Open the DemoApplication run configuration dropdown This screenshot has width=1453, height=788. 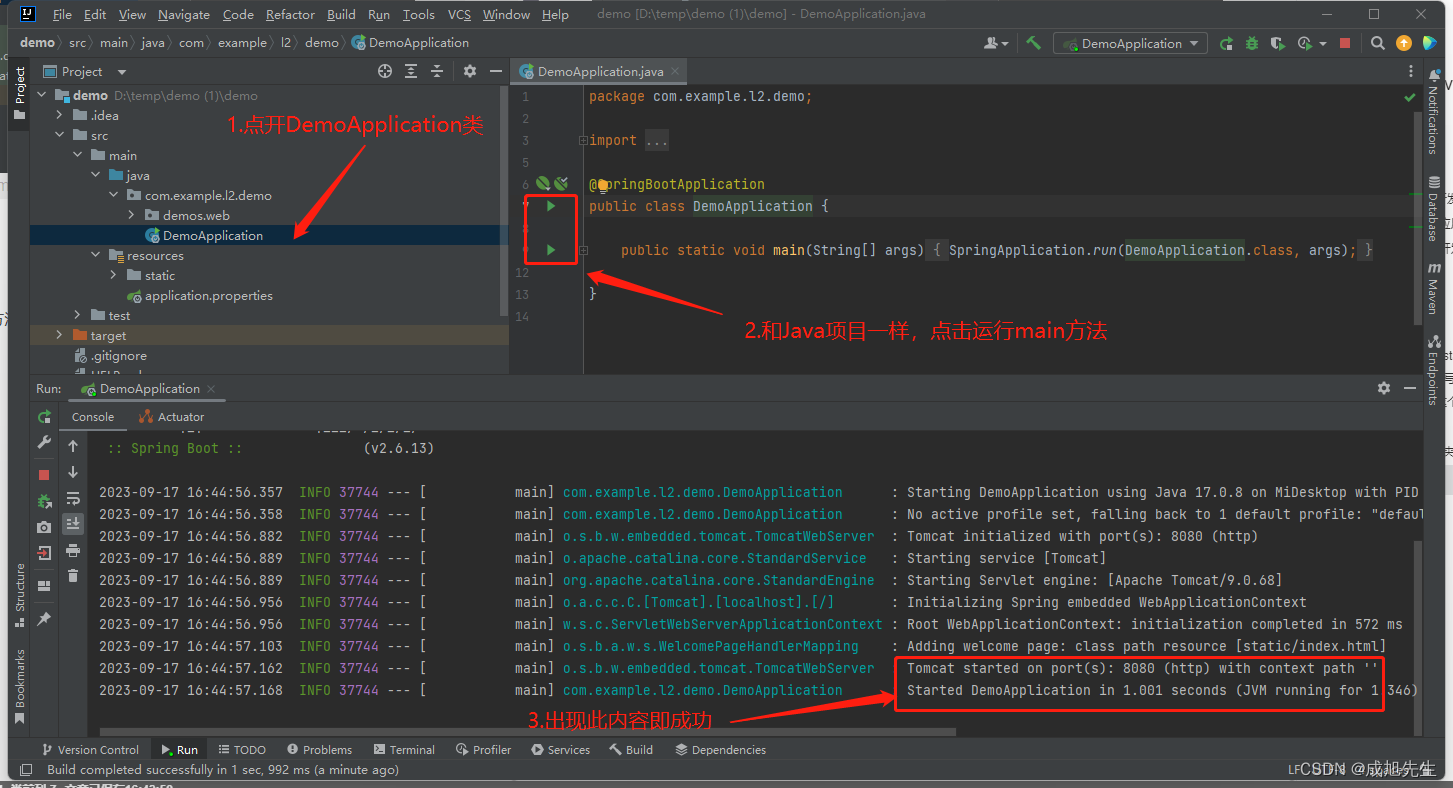(x=1131, y=43)
